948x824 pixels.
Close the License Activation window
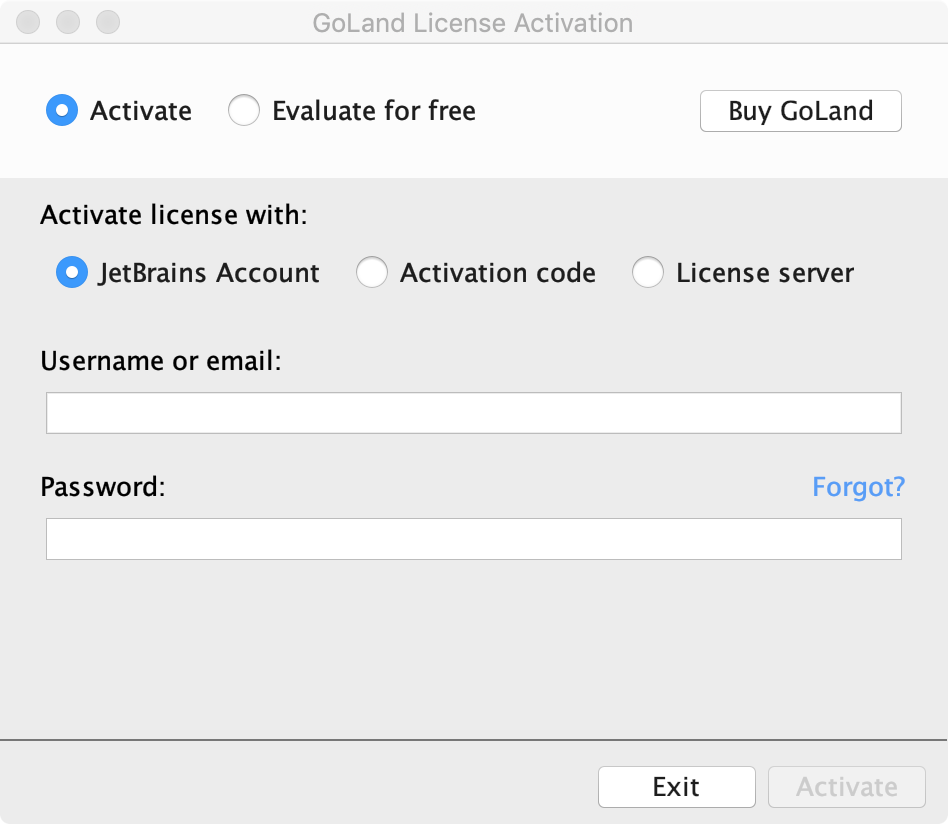(28, 22)
